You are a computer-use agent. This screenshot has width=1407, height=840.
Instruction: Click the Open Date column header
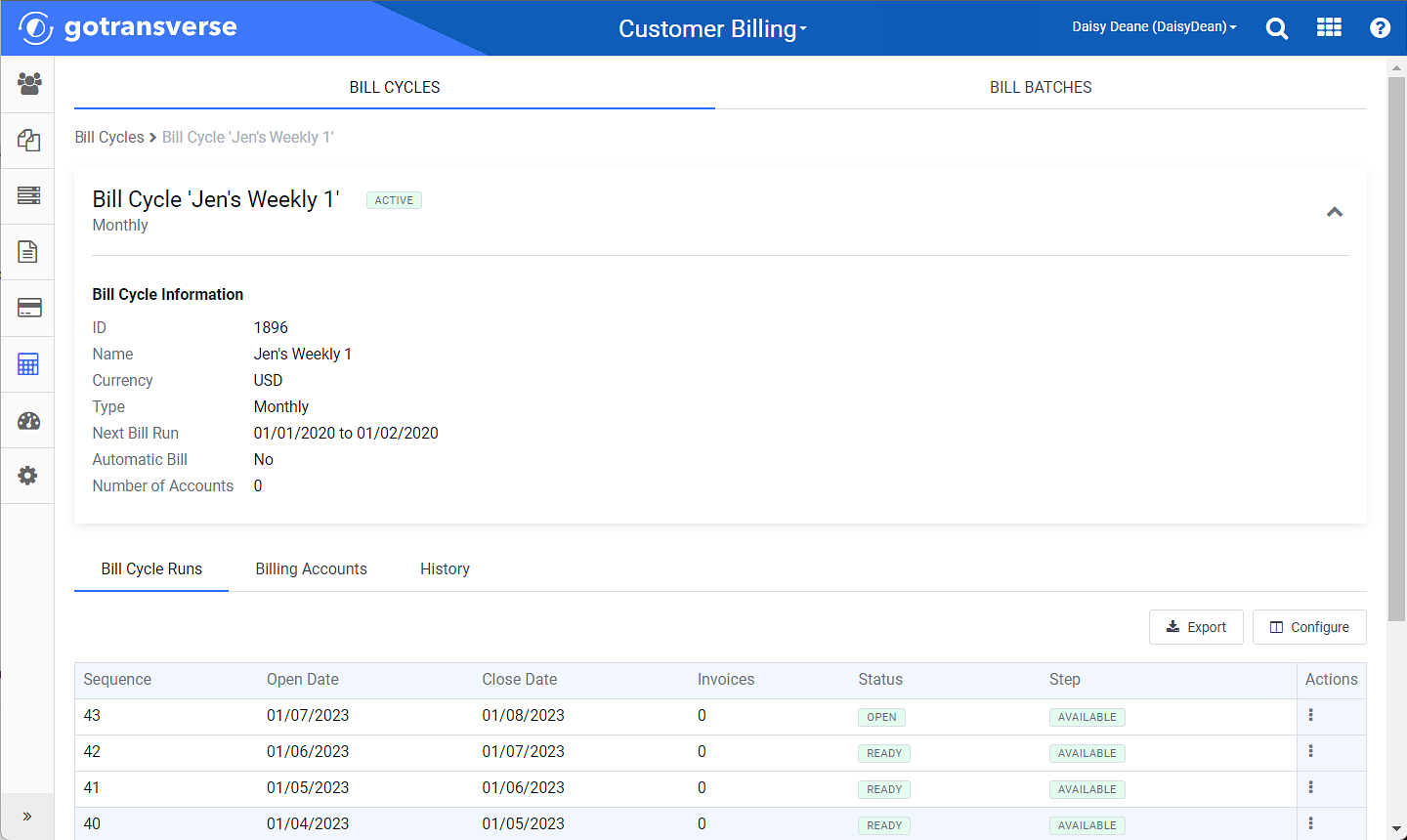(303, 680)
